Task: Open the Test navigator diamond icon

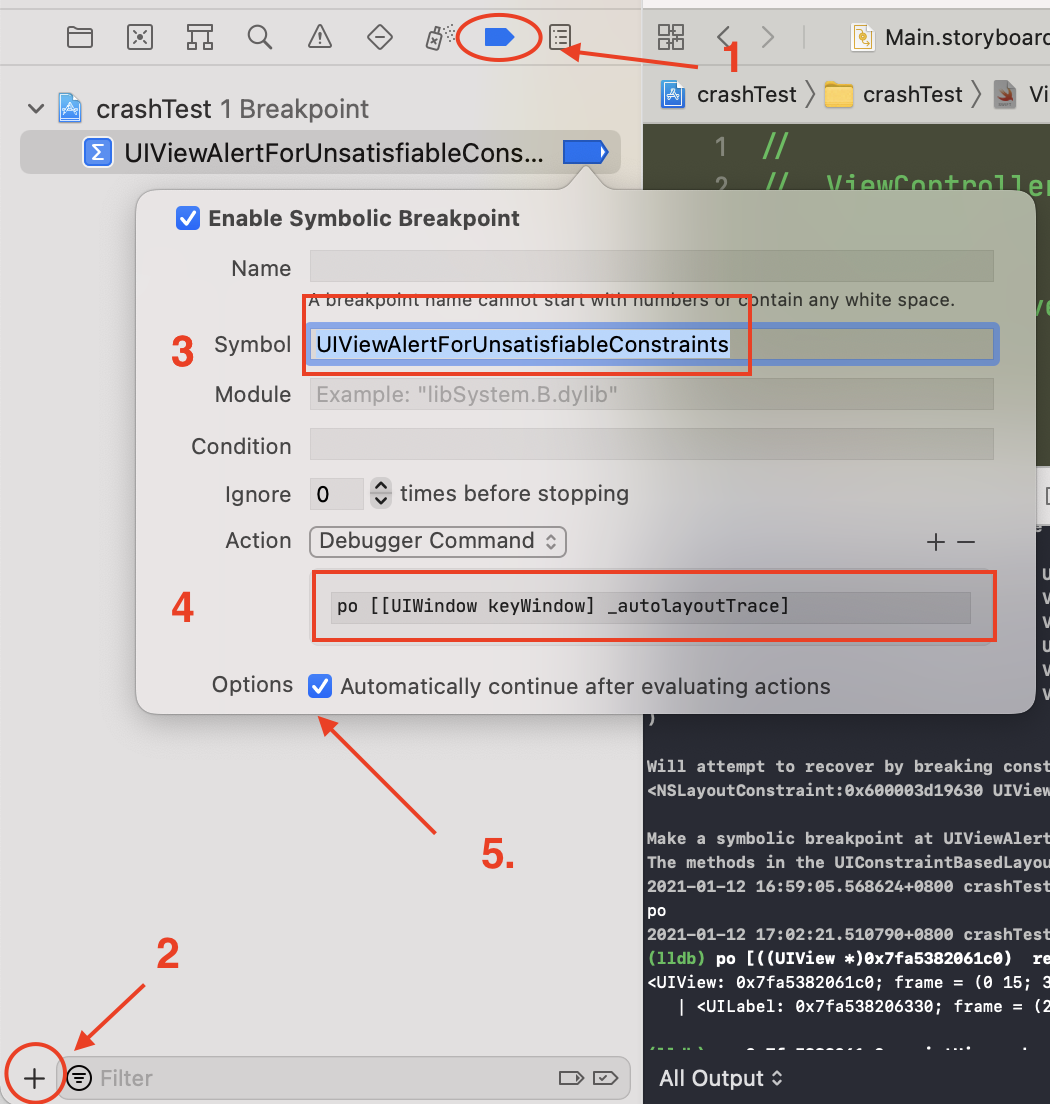Action: pos(379,36)
